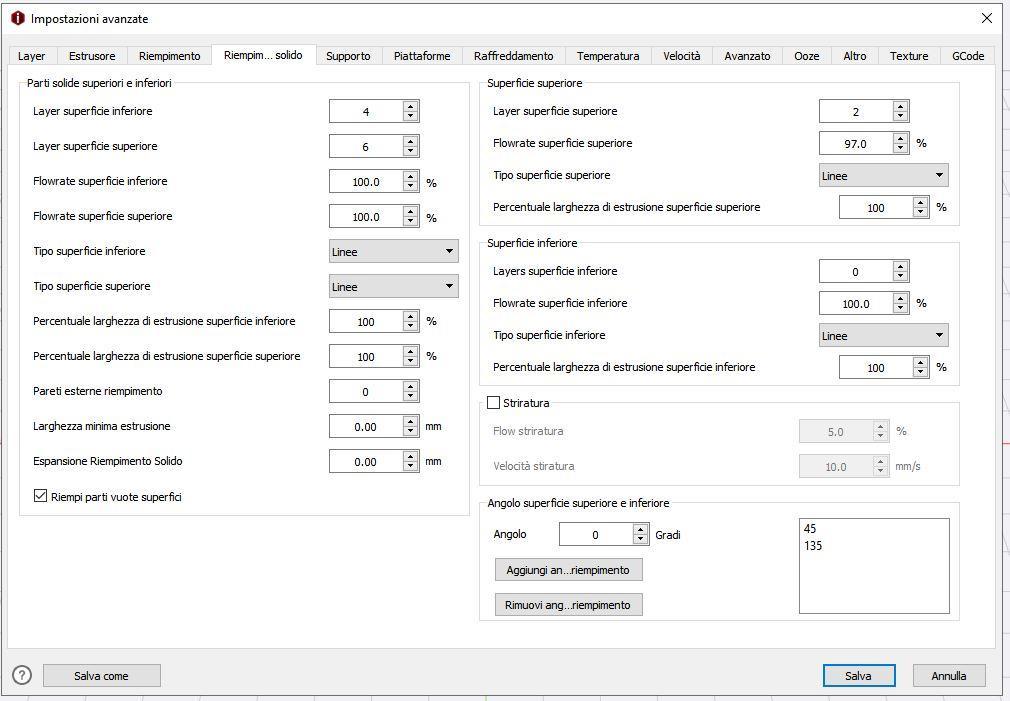
Task: Open Tipo superficie inferiore dropdown in left panel
Action: coord(393,251)
